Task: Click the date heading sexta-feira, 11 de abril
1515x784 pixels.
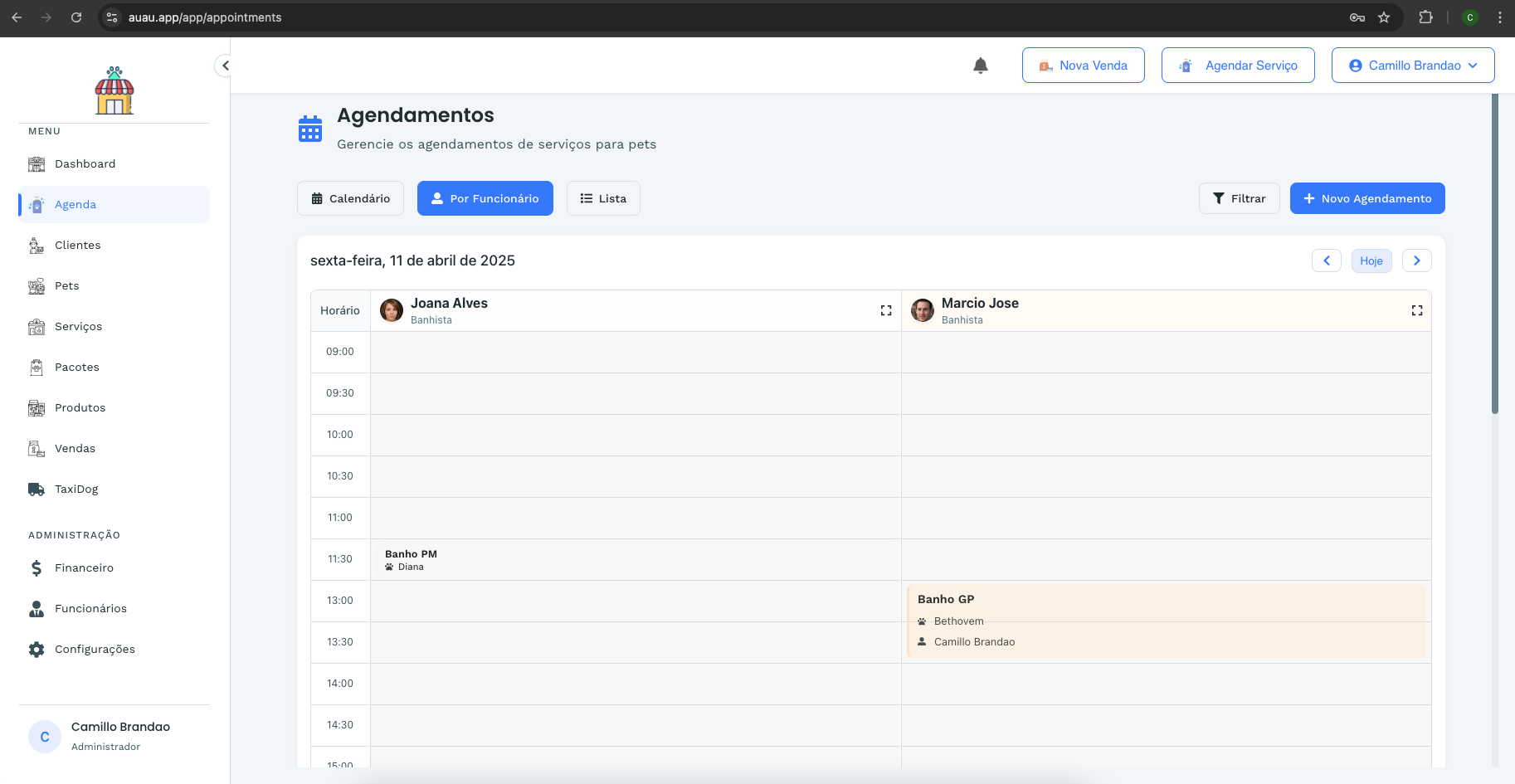Action: click(412, 261)
